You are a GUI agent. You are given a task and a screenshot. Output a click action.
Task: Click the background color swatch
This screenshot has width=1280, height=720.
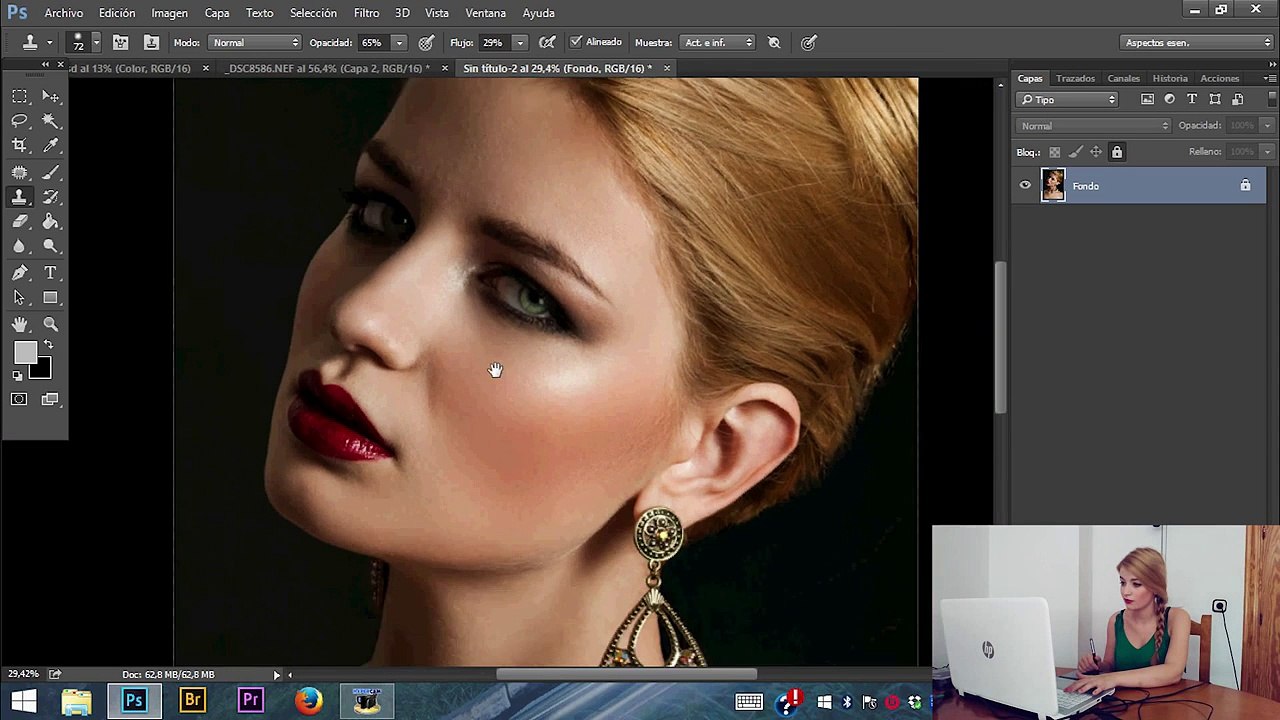coord(40,369)
